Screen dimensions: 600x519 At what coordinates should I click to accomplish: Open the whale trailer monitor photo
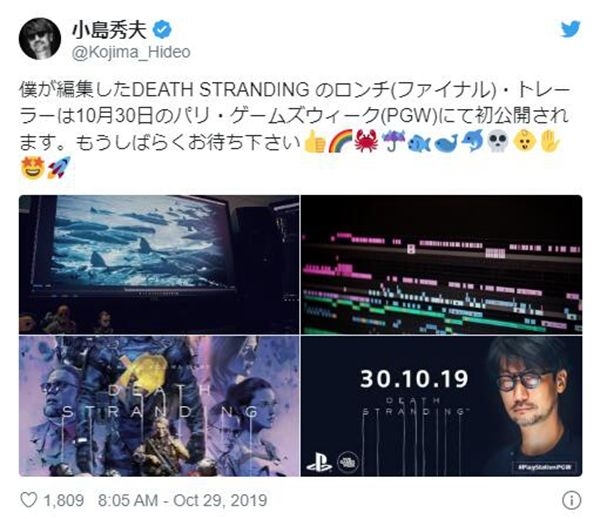pos(159,264)
